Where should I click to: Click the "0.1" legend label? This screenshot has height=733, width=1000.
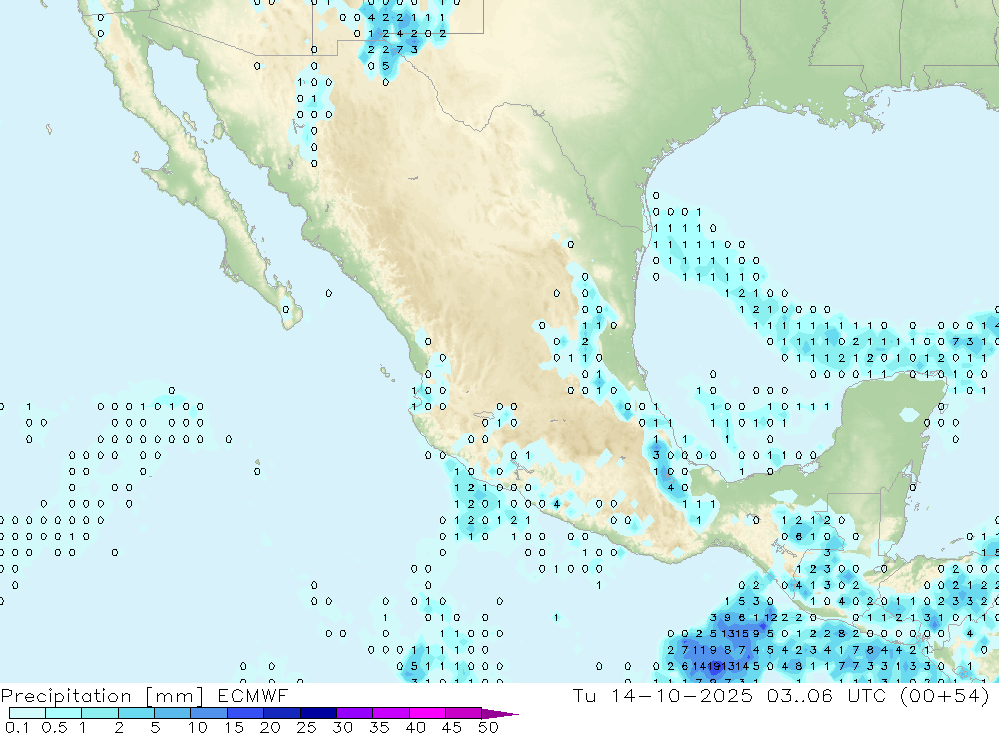(16, 727)
